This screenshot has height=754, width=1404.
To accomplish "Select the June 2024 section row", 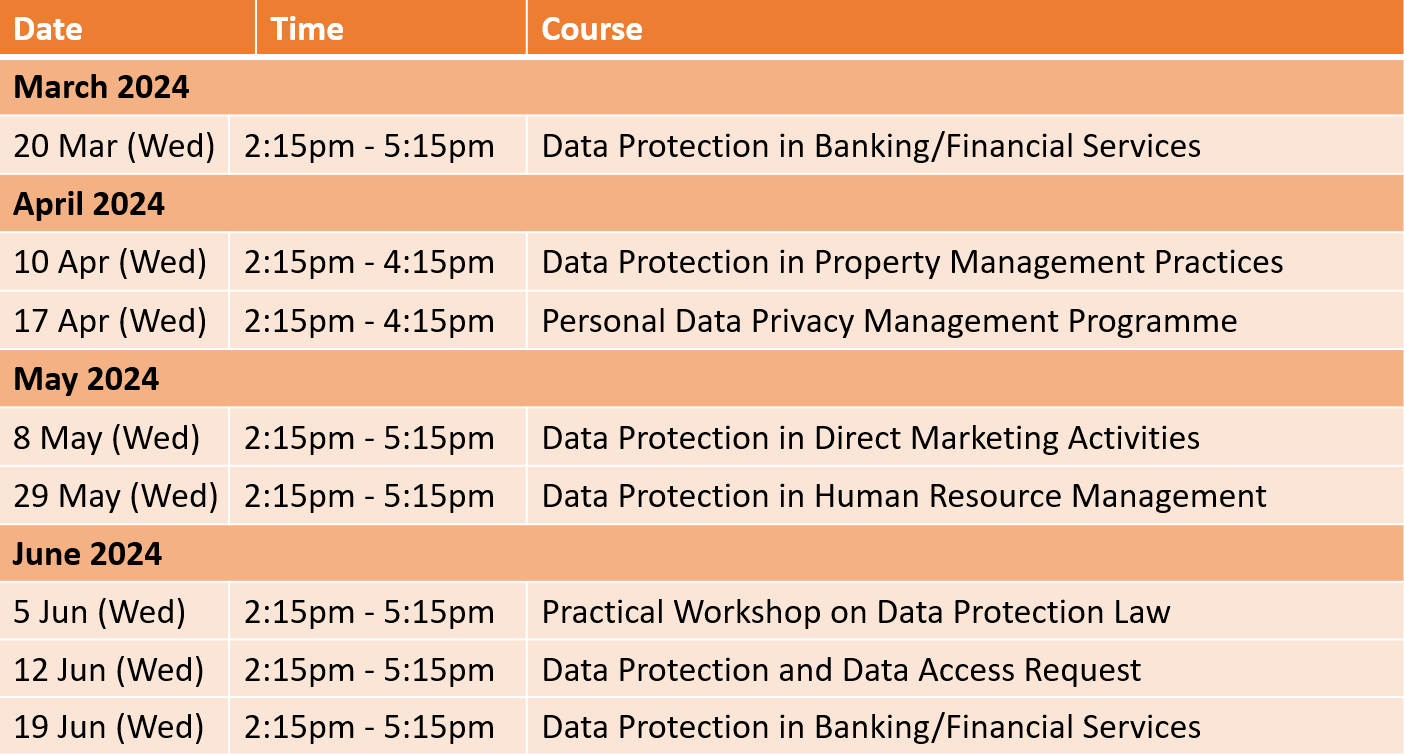I will pyautogui.click(x=702, y=554).
